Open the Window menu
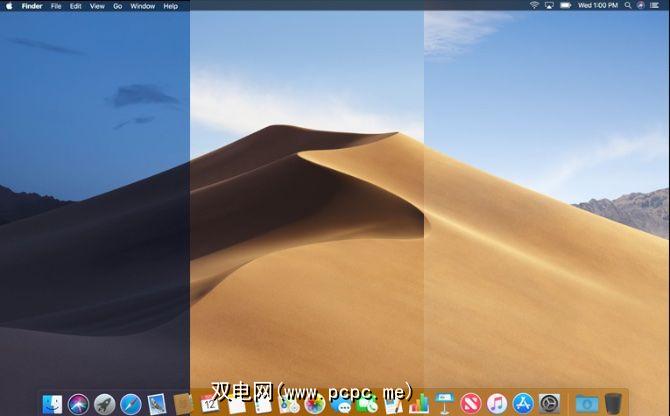Image resolution: width=670 pixels, height=416 pixels. tap(143, 6)
